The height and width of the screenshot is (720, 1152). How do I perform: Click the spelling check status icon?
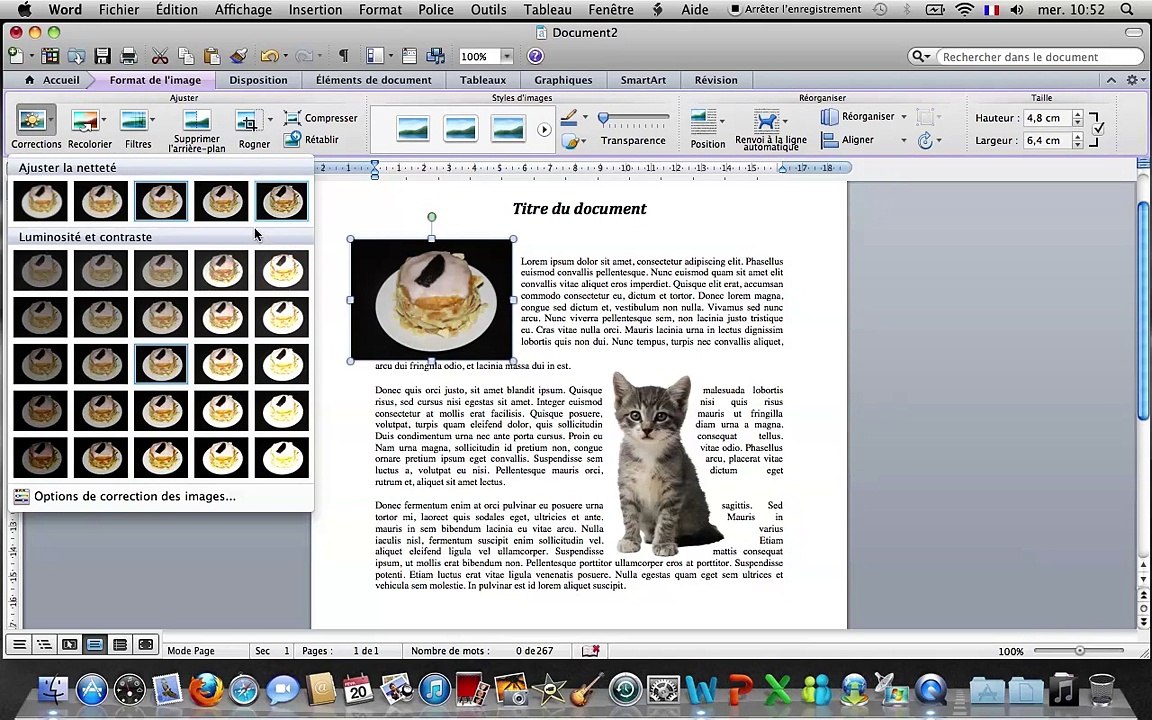(591, 650)
